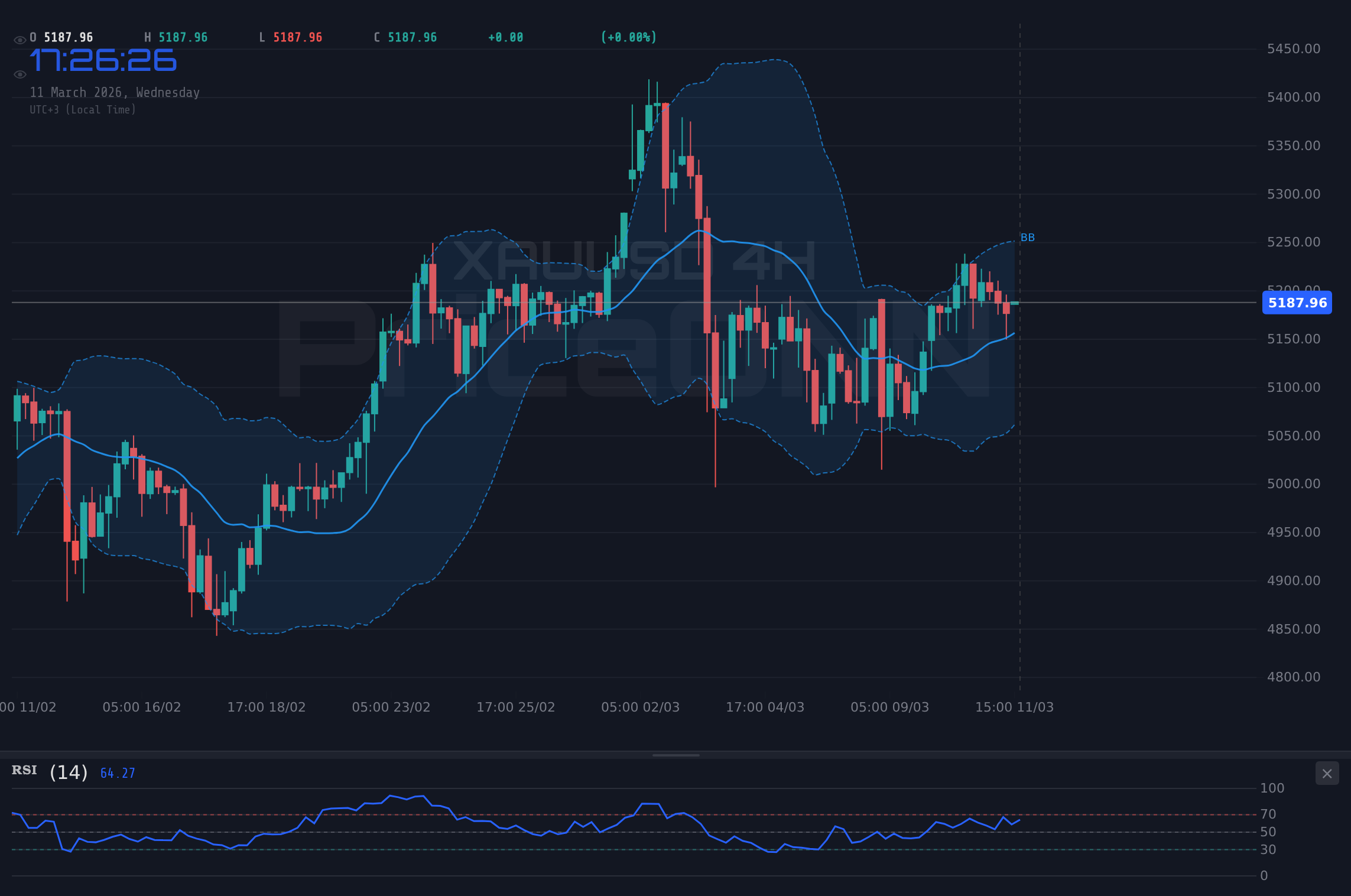Open the UTC+3 timezone selector
The width and height of the screenshot is (1351, 896).
pos(83,109)
